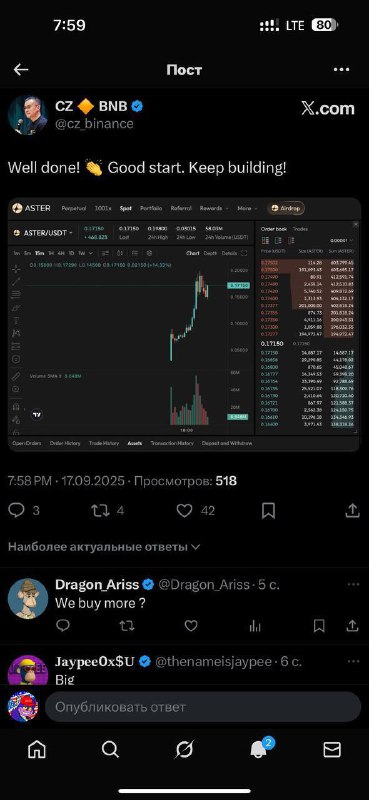Open Grok icon in bottom bar
Image resolution: width=369 pixels, height=800 pixels.
tap(184, 749)
